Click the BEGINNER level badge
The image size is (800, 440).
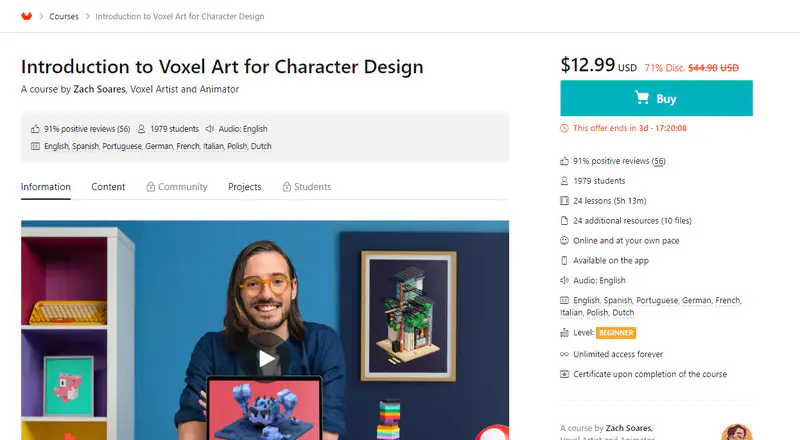tap(616, 332)
